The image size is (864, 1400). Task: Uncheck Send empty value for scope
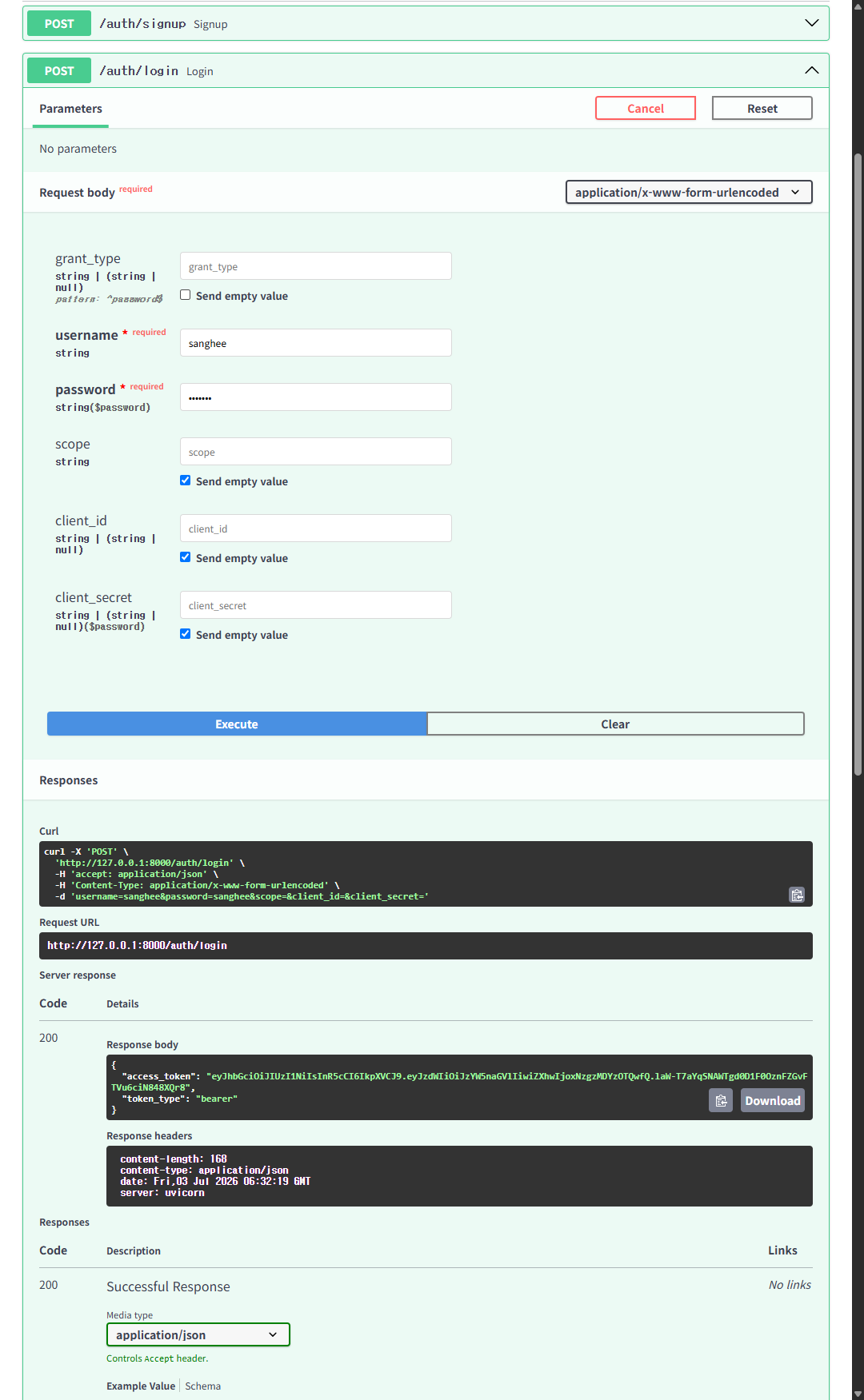pyautogui.click(x=186, y=481)
